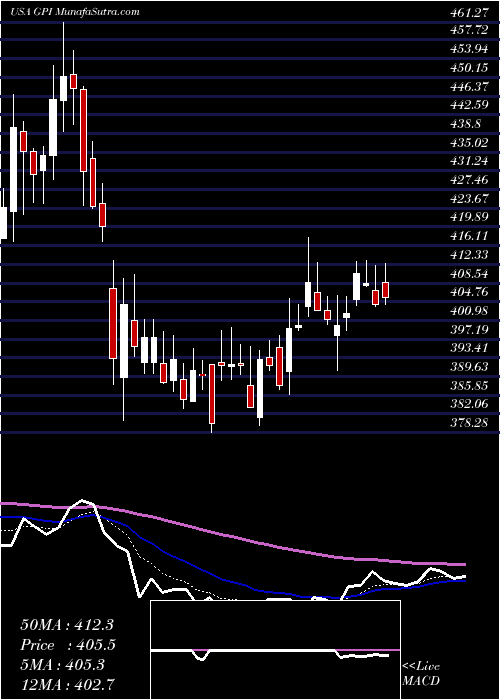Click the MACD inset panel
This screenshot has width=500, height=700.
tap(276, 650)
